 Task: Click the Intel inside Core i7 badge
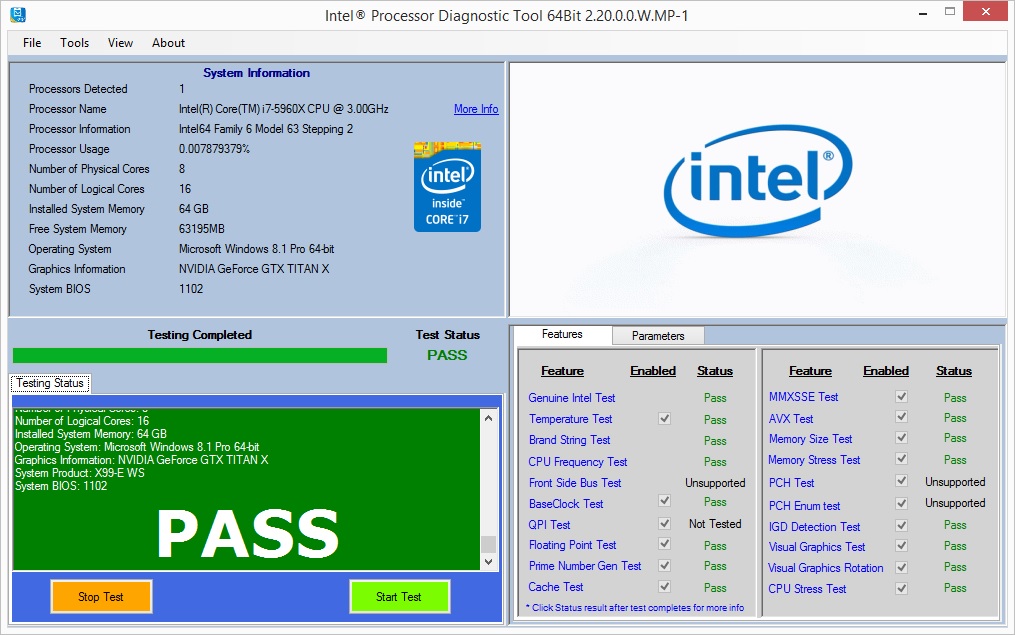click(x=447, y=187)
